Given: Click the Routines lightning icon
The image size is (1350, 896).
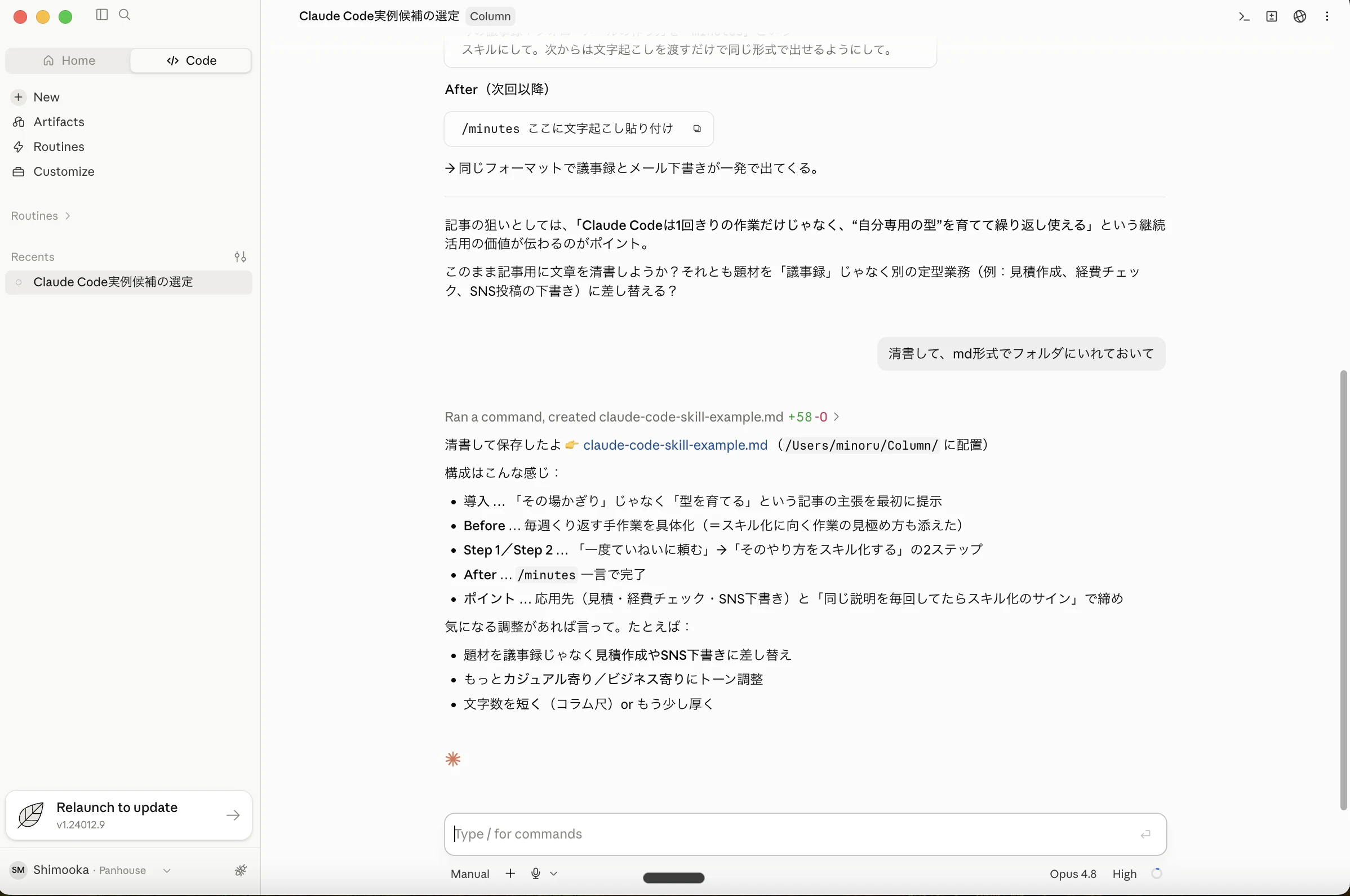Looking at the screenshot, I should 18,147.
